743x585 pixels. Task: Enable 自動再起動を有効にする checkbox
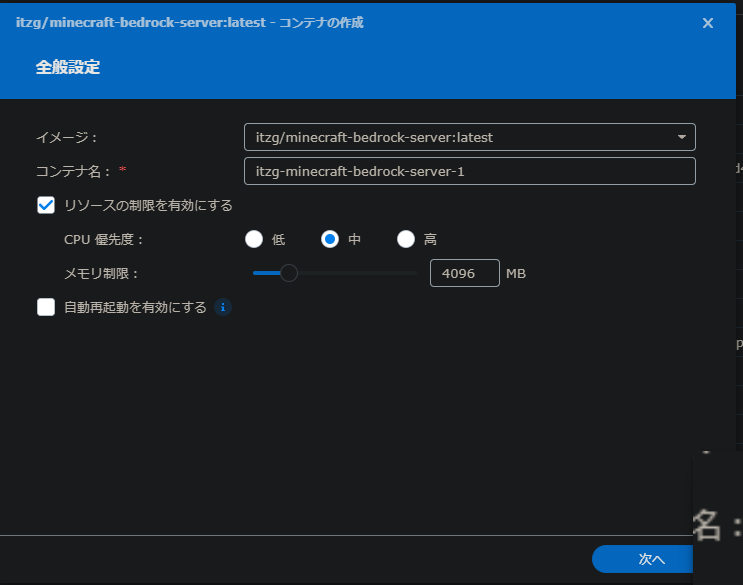46,307
